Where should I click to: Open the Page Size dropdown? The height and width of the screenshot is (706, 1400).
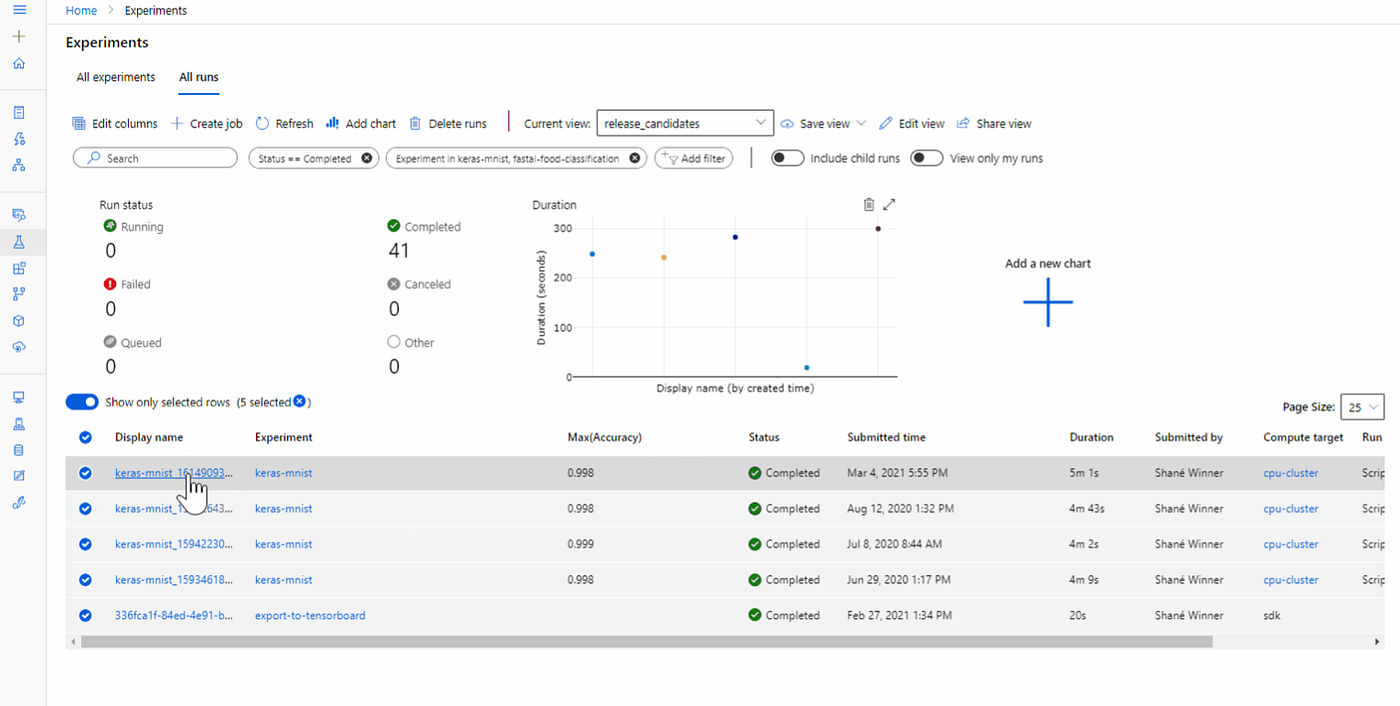tap(1362, 407)
